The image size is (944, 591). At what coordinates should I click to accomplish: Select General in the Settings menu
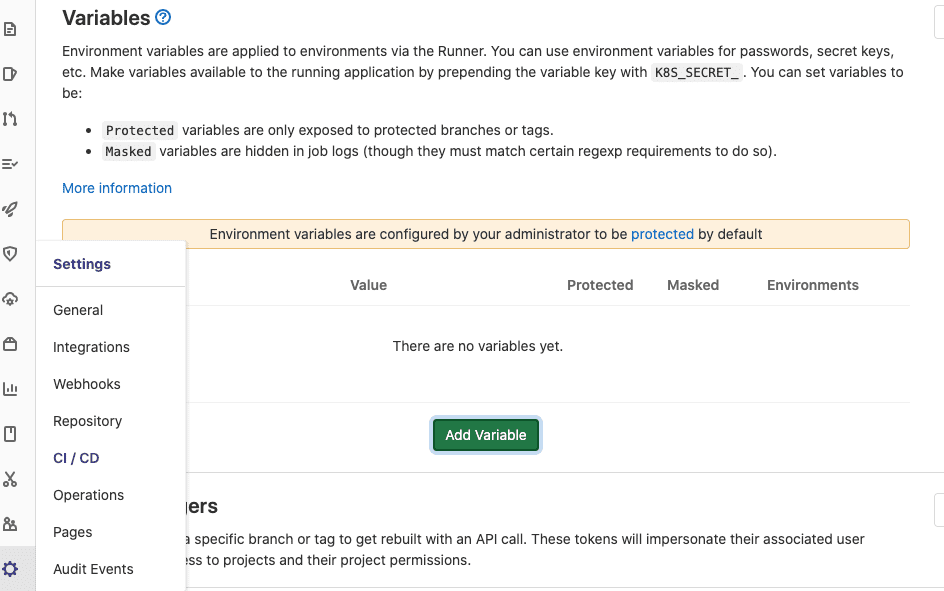pos(78,310)
